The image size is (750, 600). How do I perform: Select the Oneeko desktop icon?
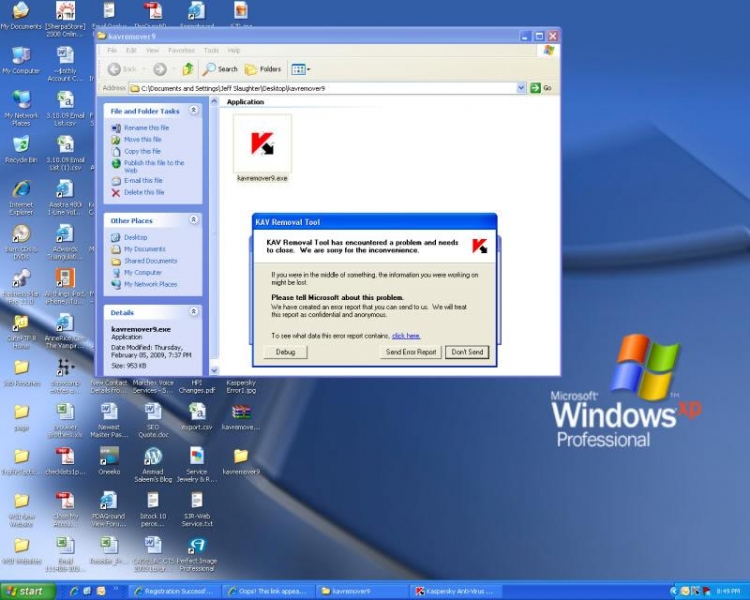point(109,461)
